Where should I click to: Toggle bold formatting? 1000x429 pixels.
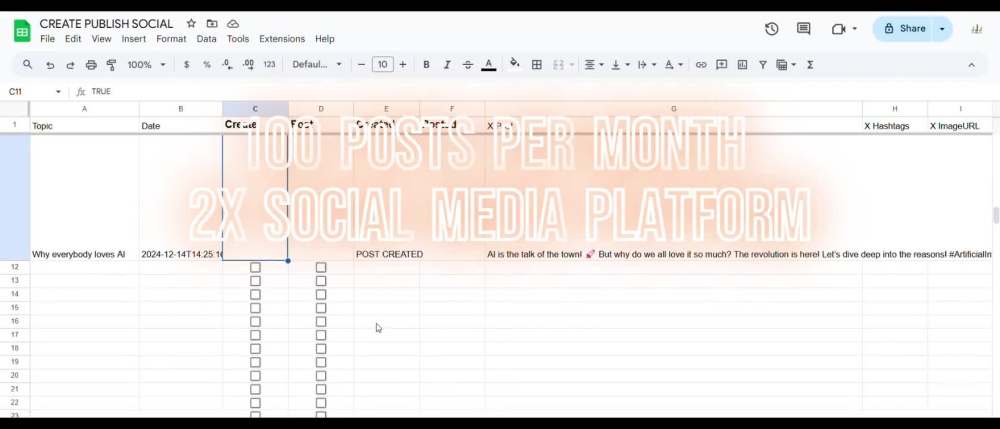(426, 64)
